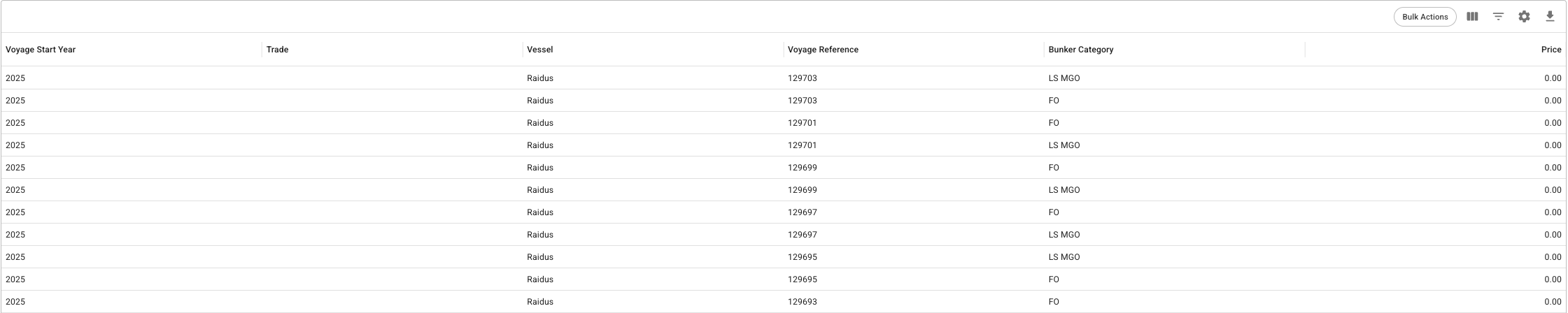Sort by Voyage Reference column header
This screenshot has width=1568, height=313.
[823, 50]
